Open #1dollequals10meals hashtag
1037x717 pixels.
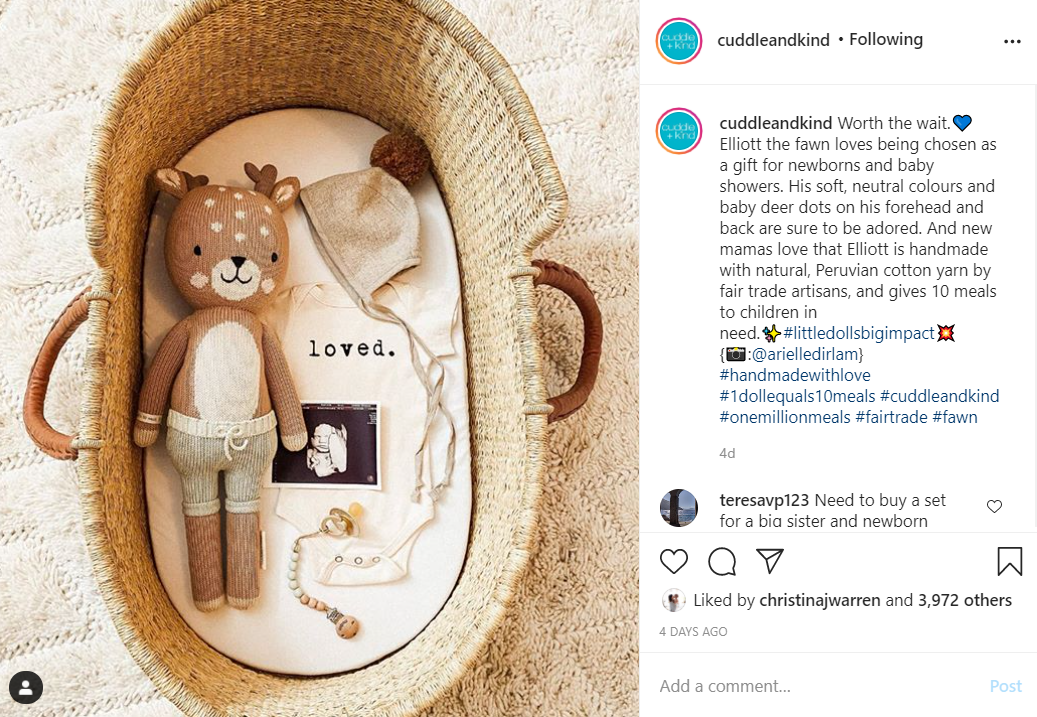click(x=797, y=396)
